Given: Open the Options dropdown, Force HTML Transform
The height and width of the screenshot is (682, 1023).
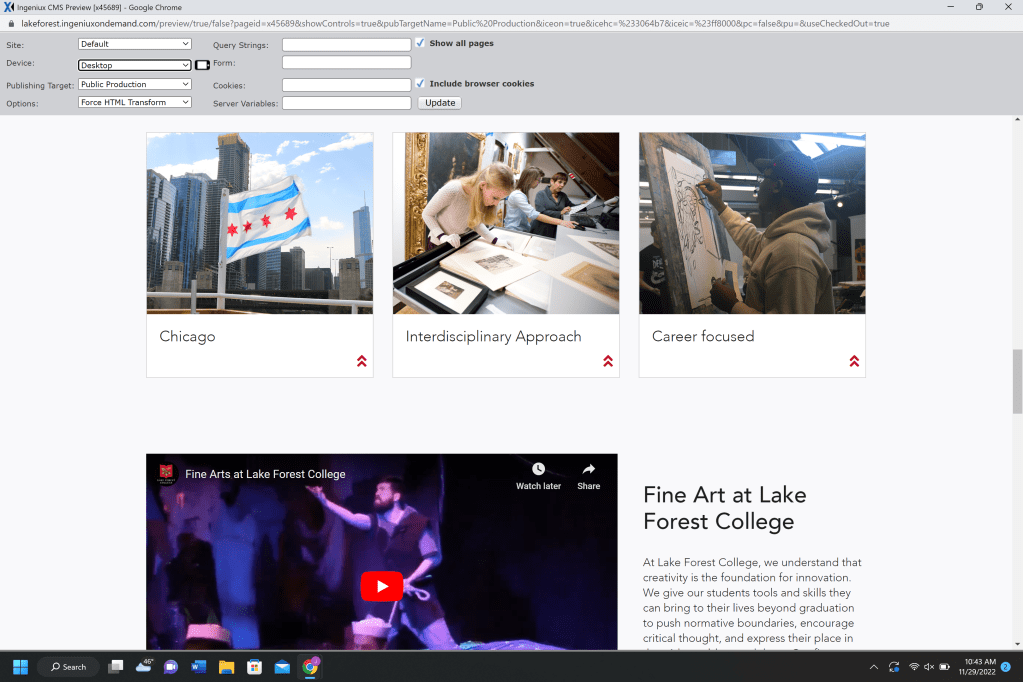Looking at the screenshot, I should [x=134, y=103].
